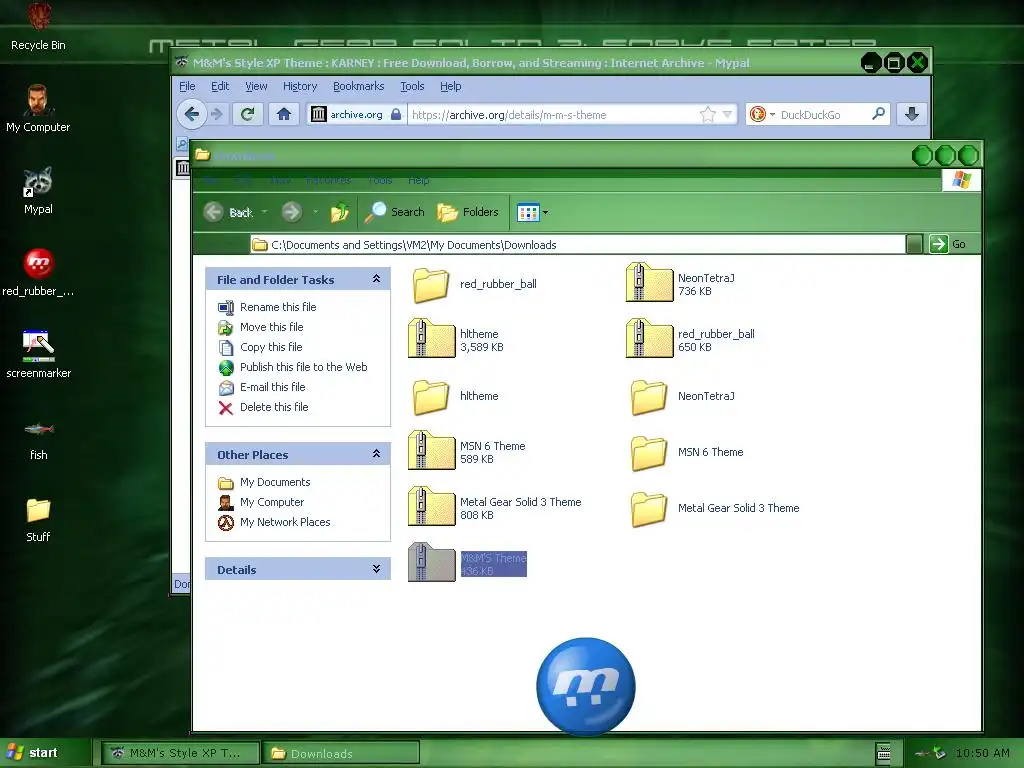Open the View menu in Mypal
Image resolution: width=1024 pixels, height=768 pixels.
coord(256,86)
